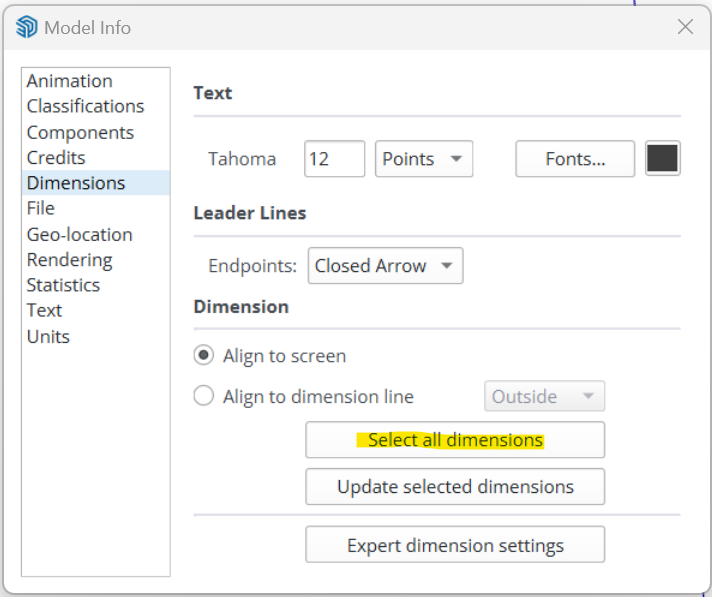This screenshot has width=712, height=597.
Task: Open the Components settings page
Action: tap(80, 133)
